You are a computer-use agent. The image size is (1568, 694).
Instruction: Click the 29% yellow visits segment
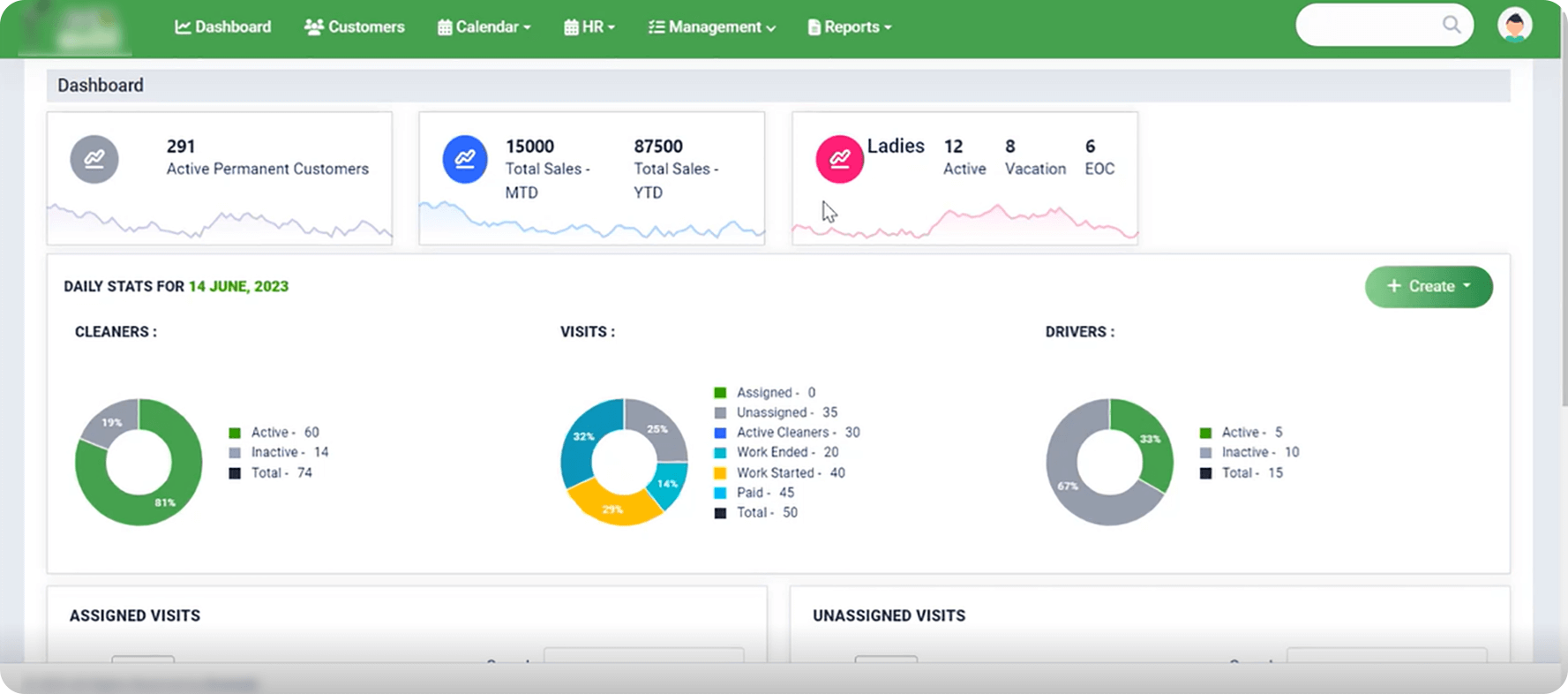coord(612,509)
